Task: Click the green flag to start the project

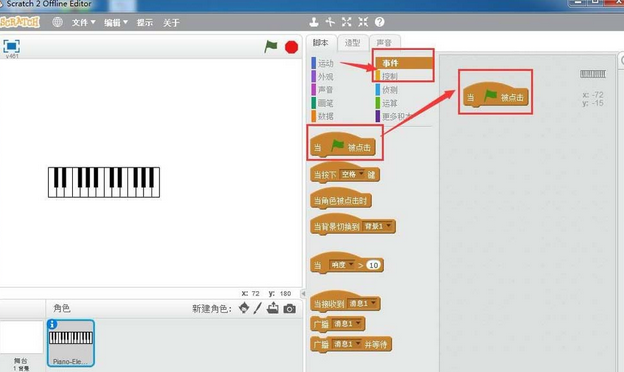Action: 271,47
